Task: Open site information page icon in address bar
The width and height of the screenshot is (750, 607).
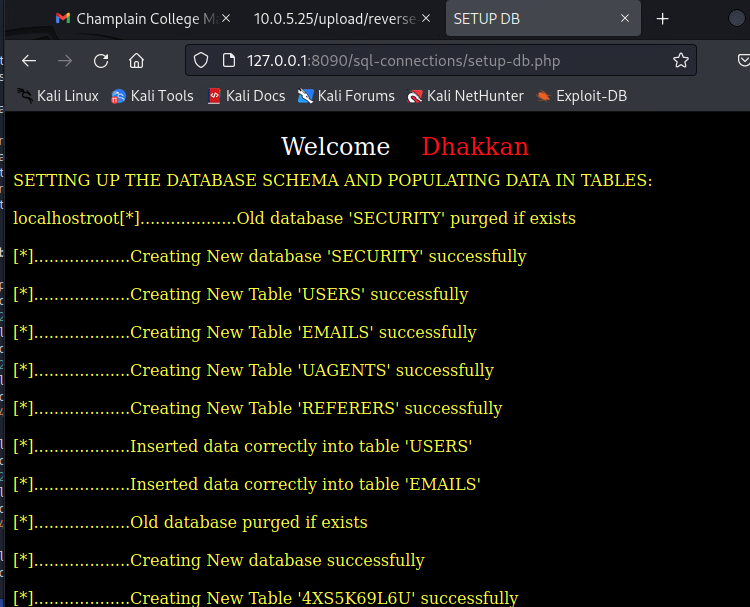Action: (226, 61)
